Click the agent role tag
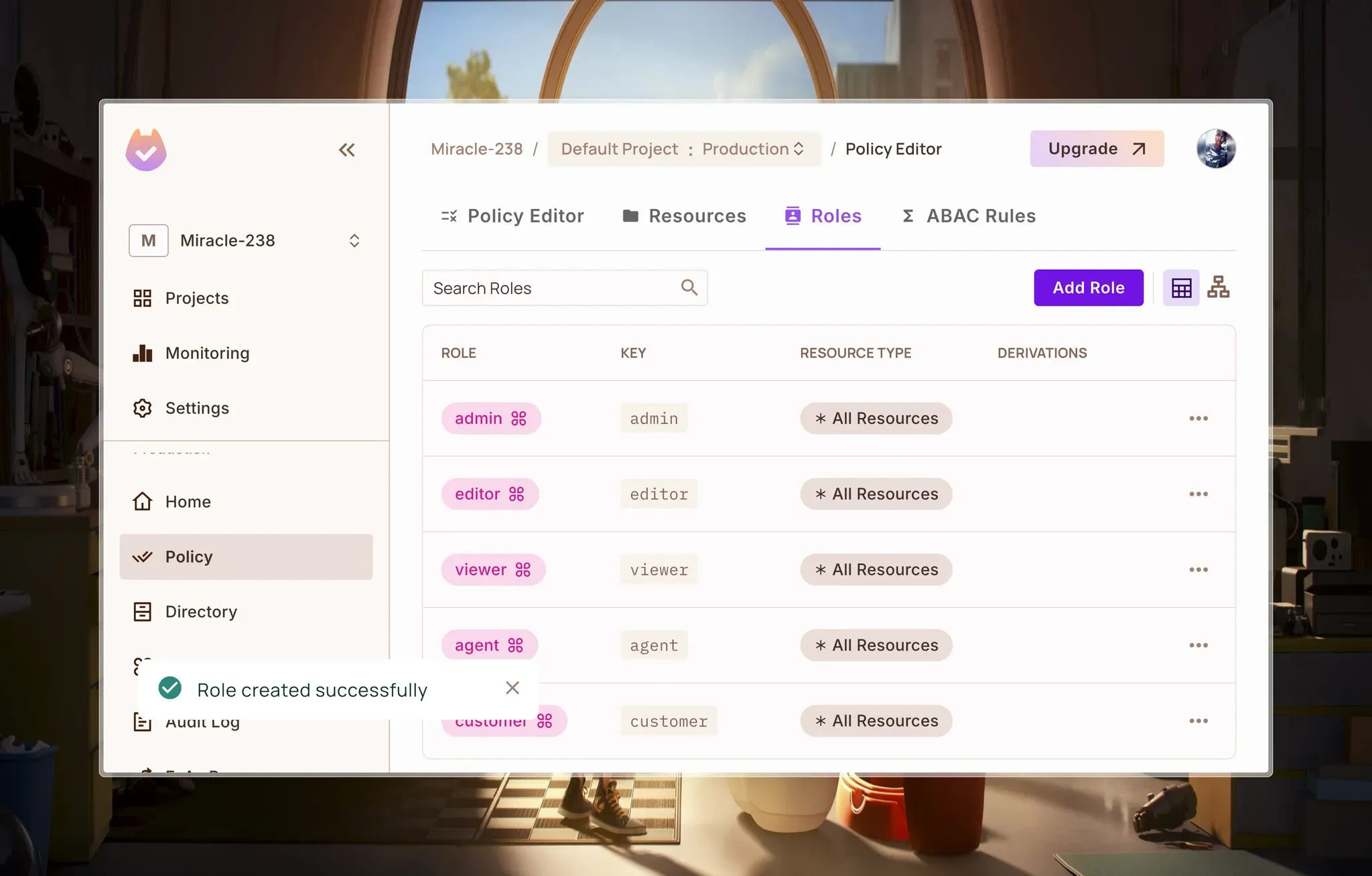This screenshot has height=876, width=1372. (x=488, y=646)
